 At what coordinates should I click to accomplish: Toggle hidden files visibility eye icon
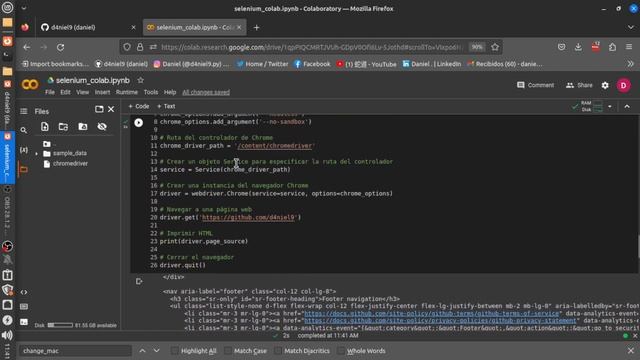coord(102,127)
